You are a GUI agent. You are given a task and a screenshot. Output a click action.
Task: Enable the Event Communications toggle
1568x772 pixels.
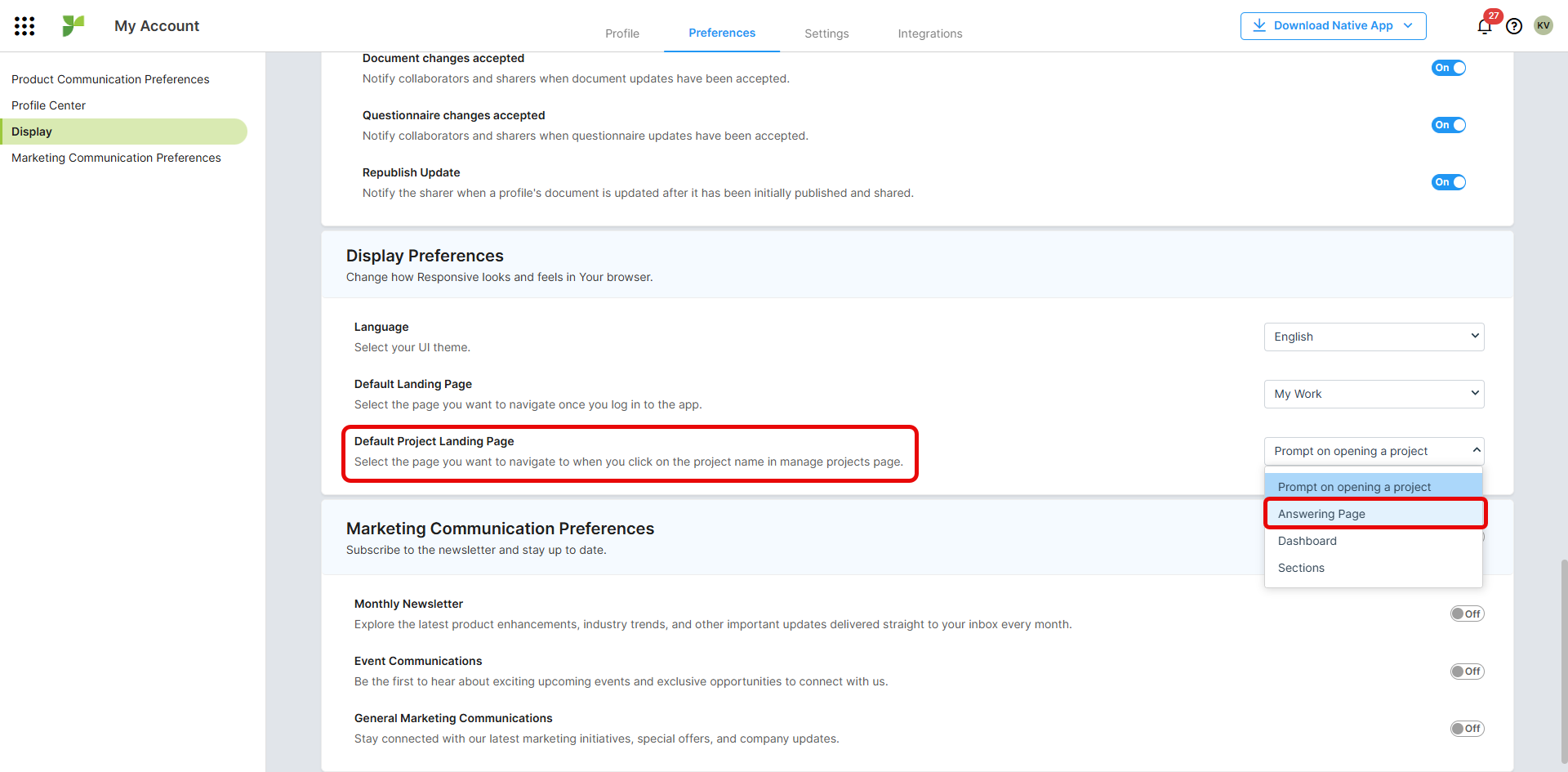coord(1467,671)
